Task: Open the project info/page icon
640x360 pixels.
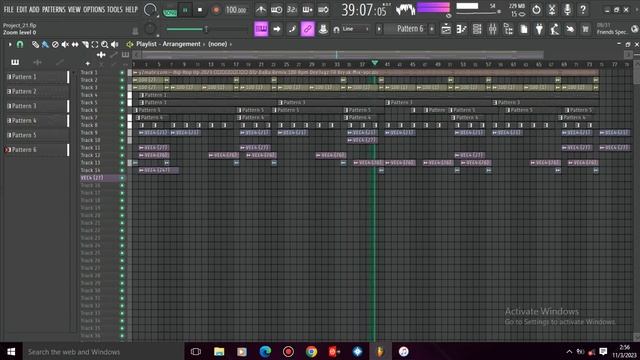Action: tap(524, 29)
